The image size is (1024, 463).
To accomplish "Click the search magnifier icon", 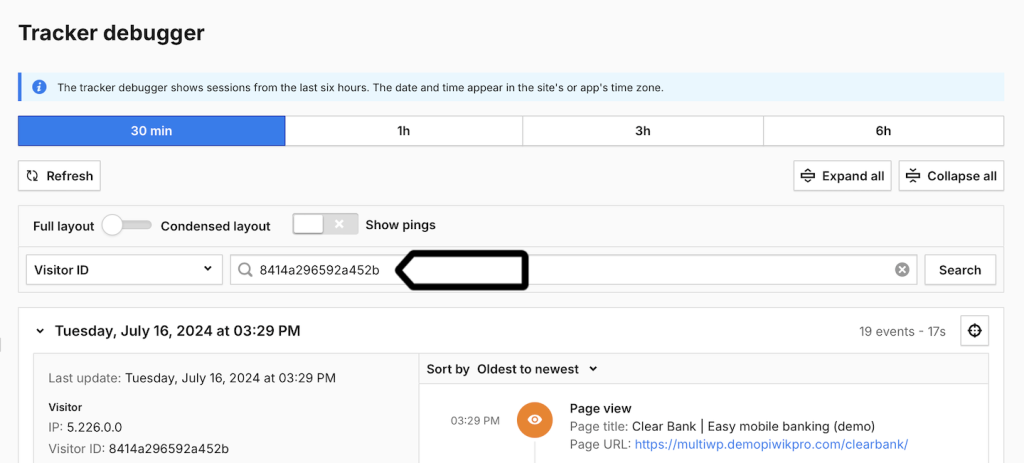I will (245, 270).
